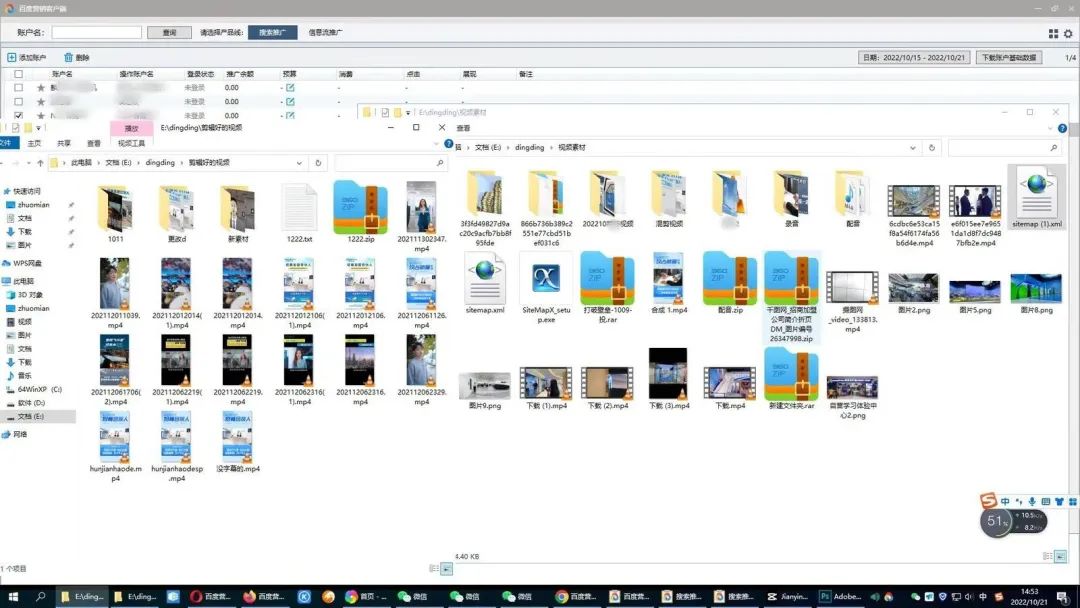Open the Photoshop icon in the taskbar
1080x608 pixels.
[x=824, y=596]
